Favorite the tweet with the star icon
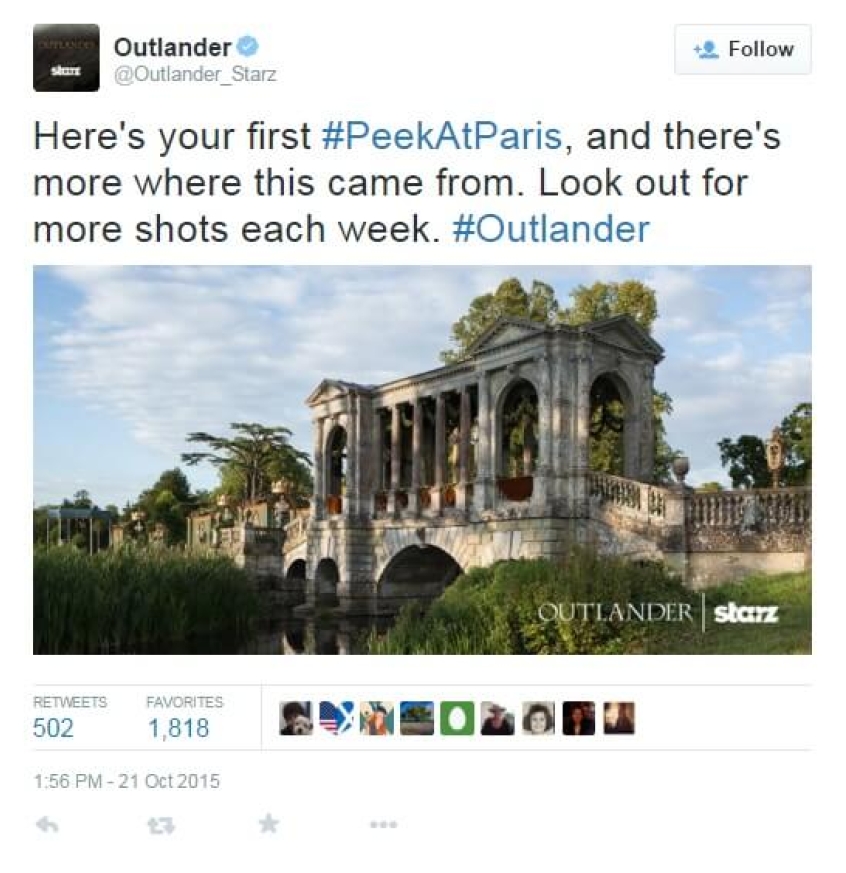Image resolution: width=846 pixels, height=873 pixels. [x=269, y=824]
